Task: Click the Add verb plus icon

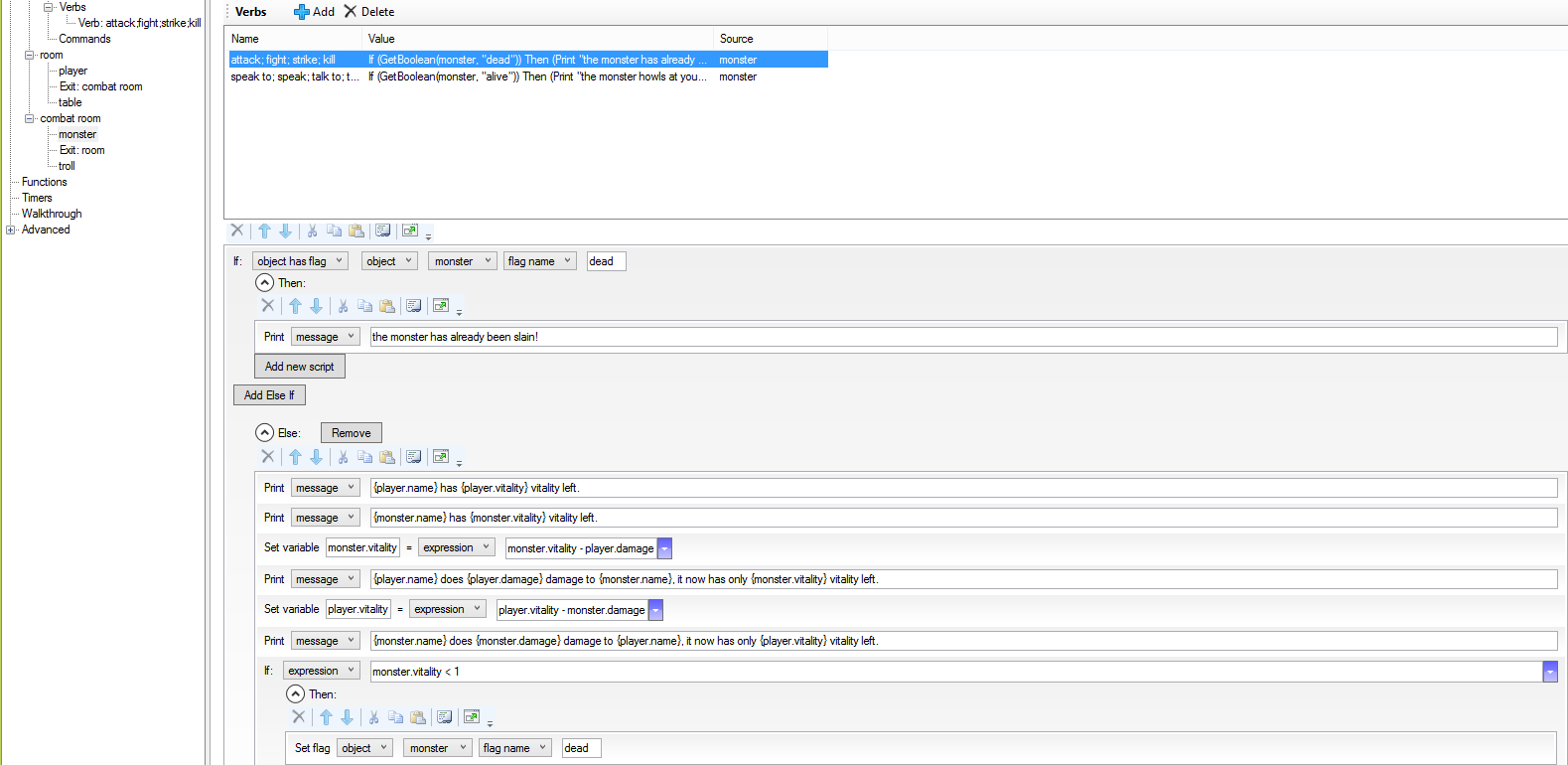Action: coord(302,12)
